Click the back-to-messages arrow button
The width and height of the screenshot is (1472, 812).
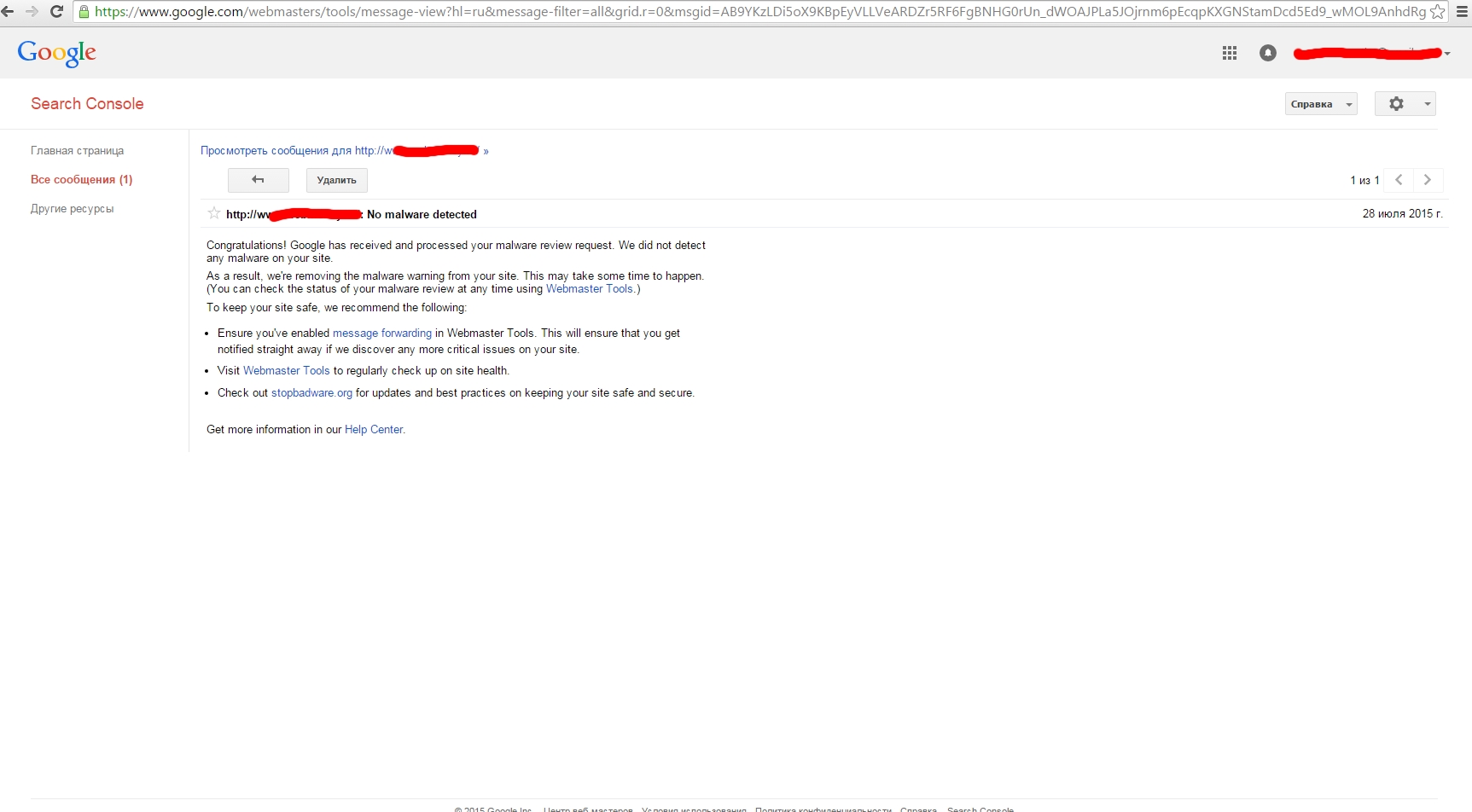point(258,180)
